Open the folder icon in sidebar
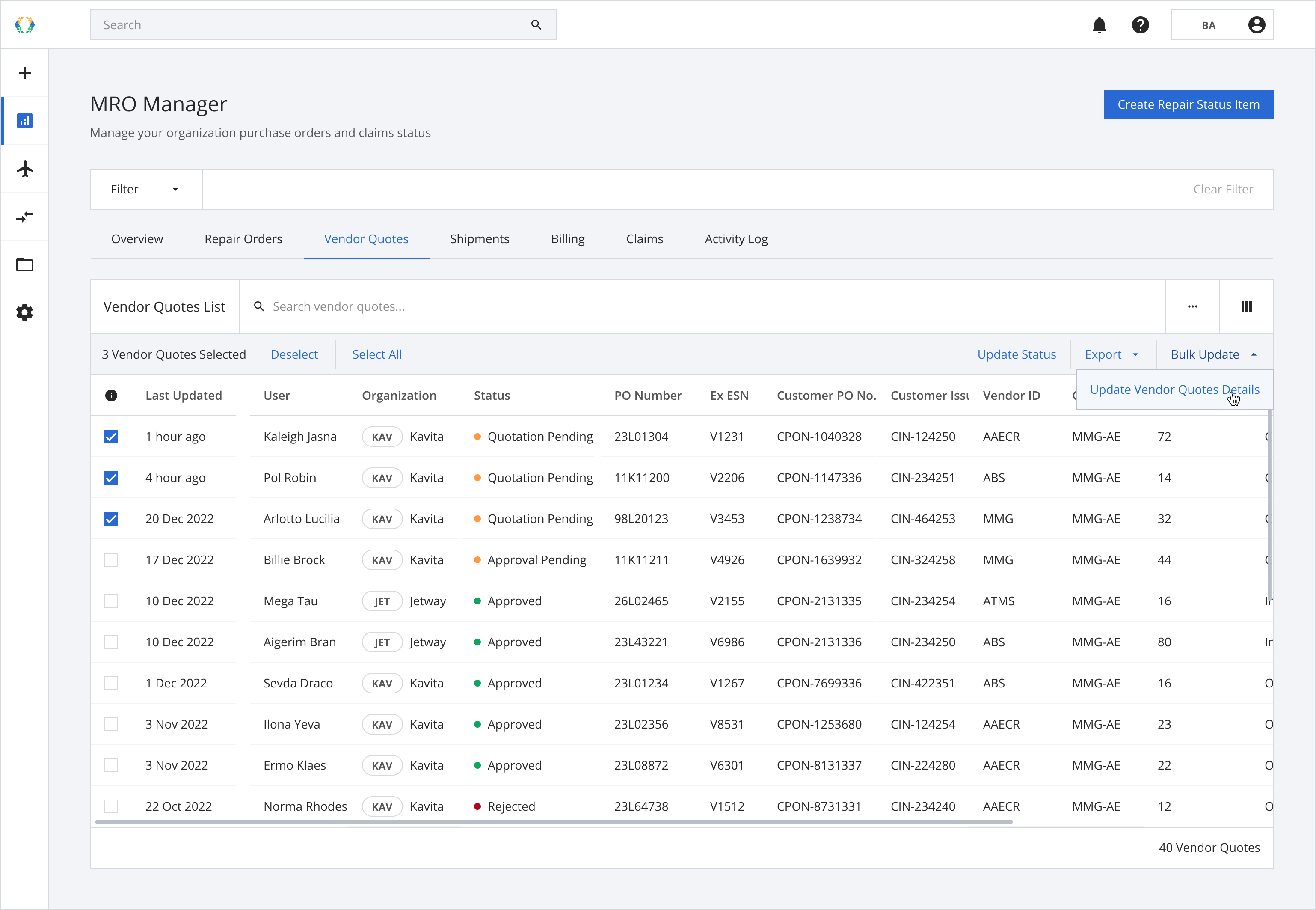The height and width of the screenshot is (910, 1316). tap(24, 265)
